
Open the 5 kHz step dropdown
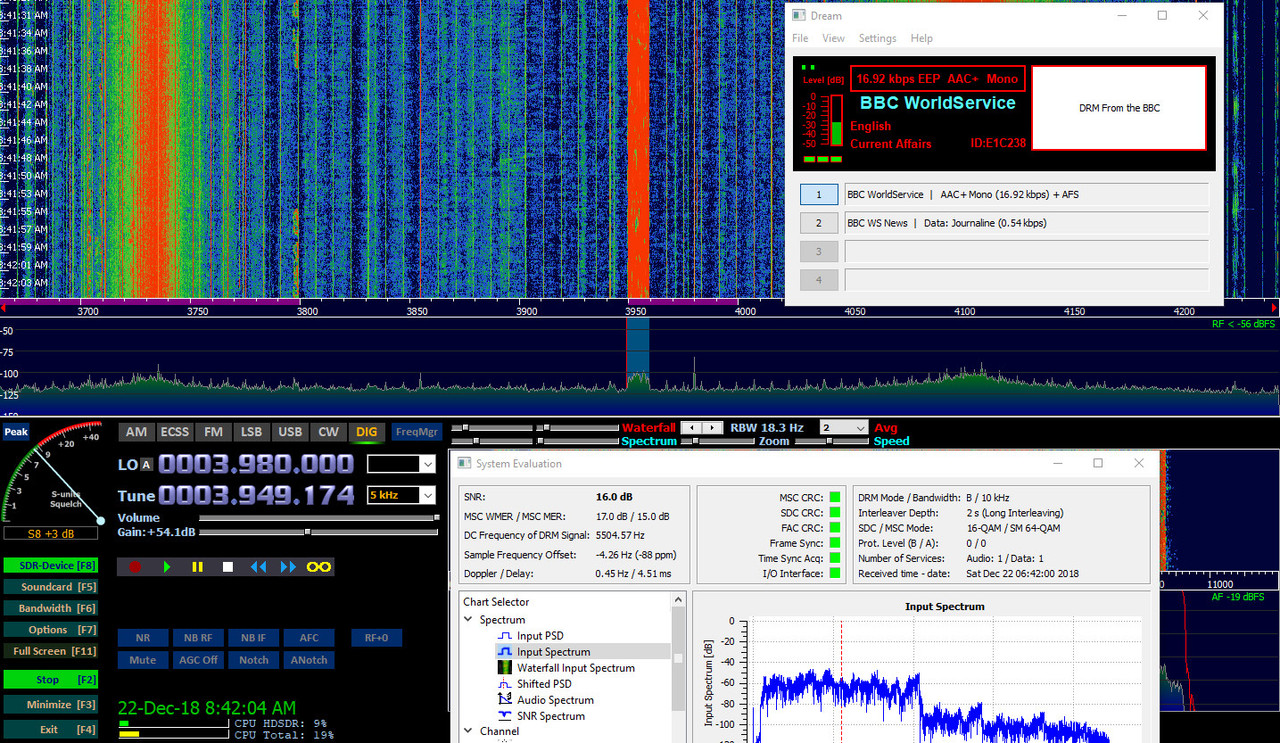click(402, 495)
